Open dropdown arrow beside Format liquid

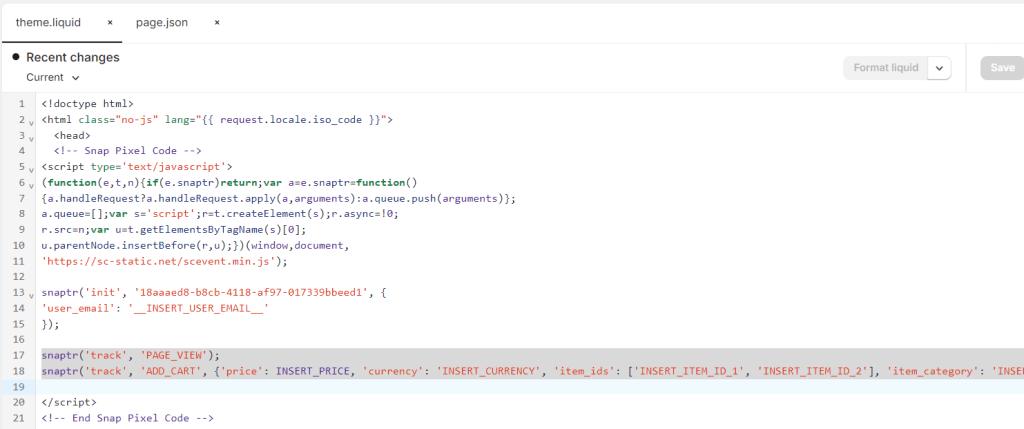[939, 68]
